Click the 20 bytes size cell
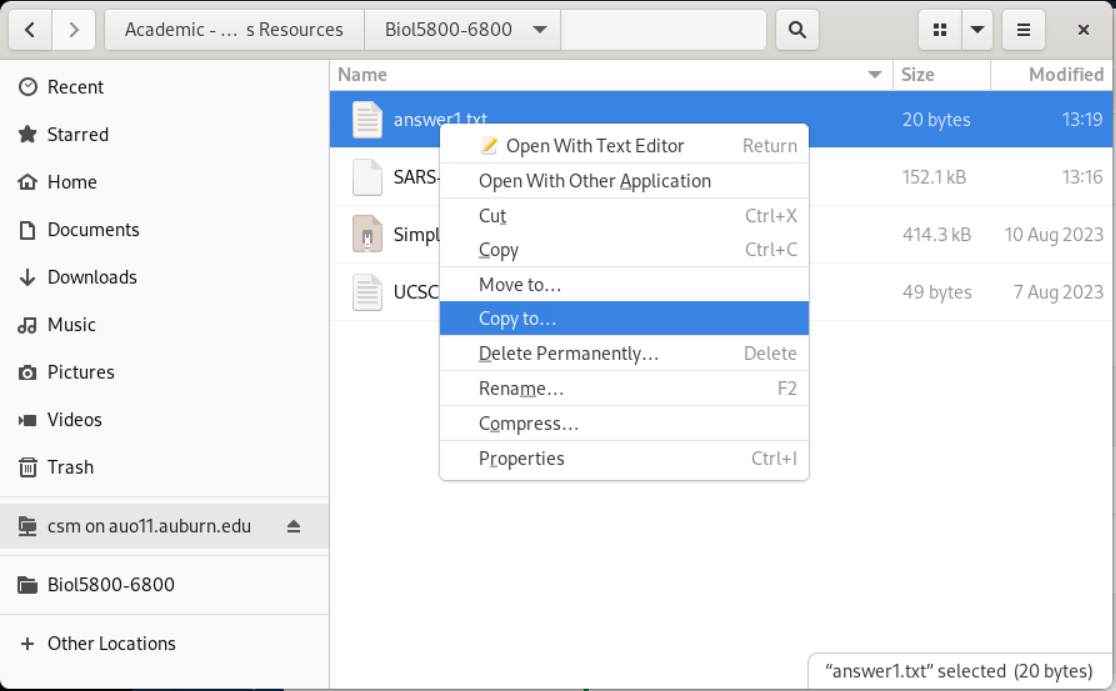The width and height of the screenshot is (1116, 691). click(x=937, y=120)
